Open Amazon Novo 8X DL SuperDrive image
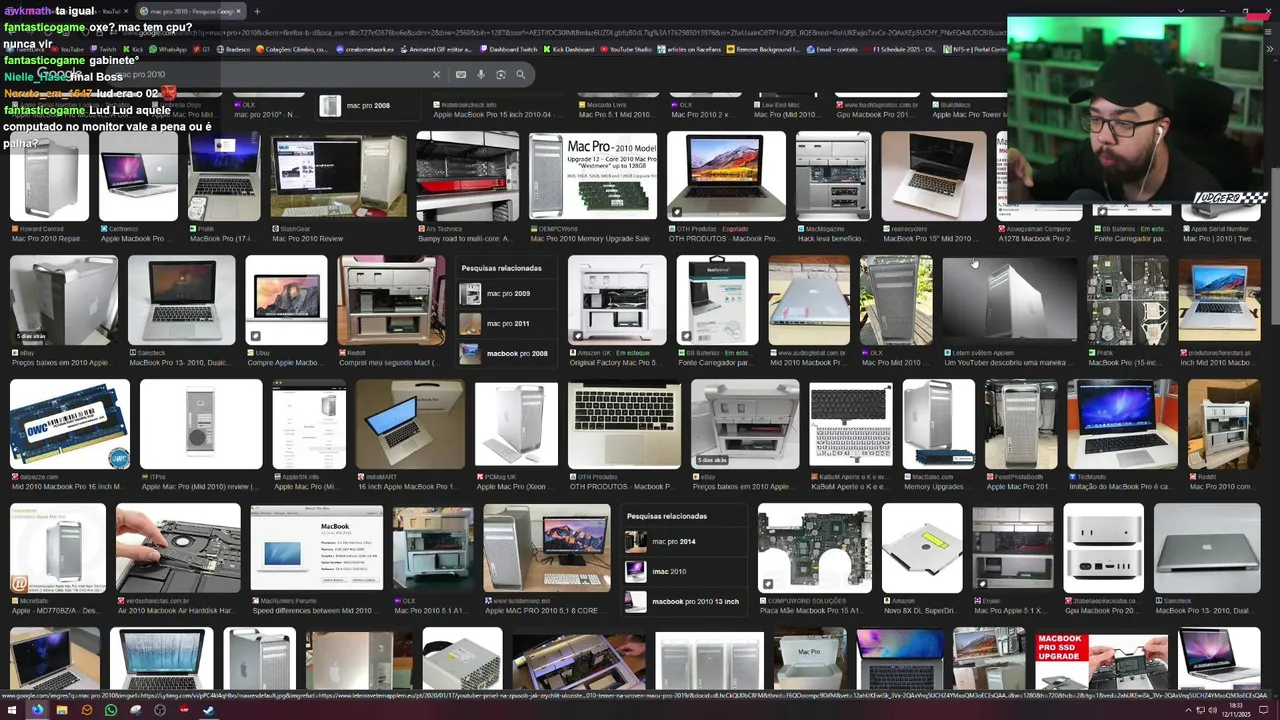 click(922, 549)
